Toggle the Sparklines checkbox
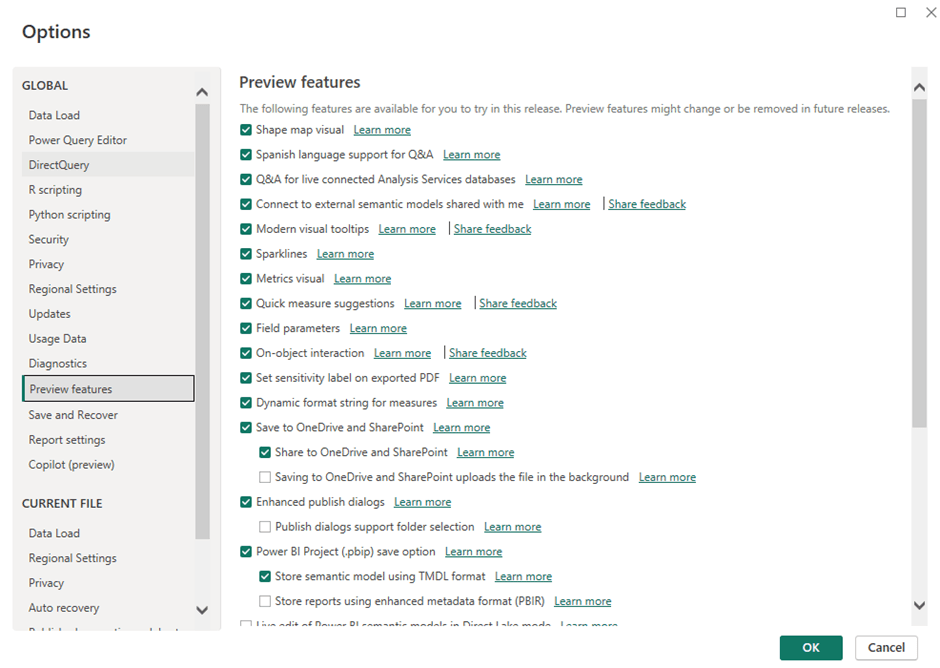940x668 pixels. coord(246,254)
